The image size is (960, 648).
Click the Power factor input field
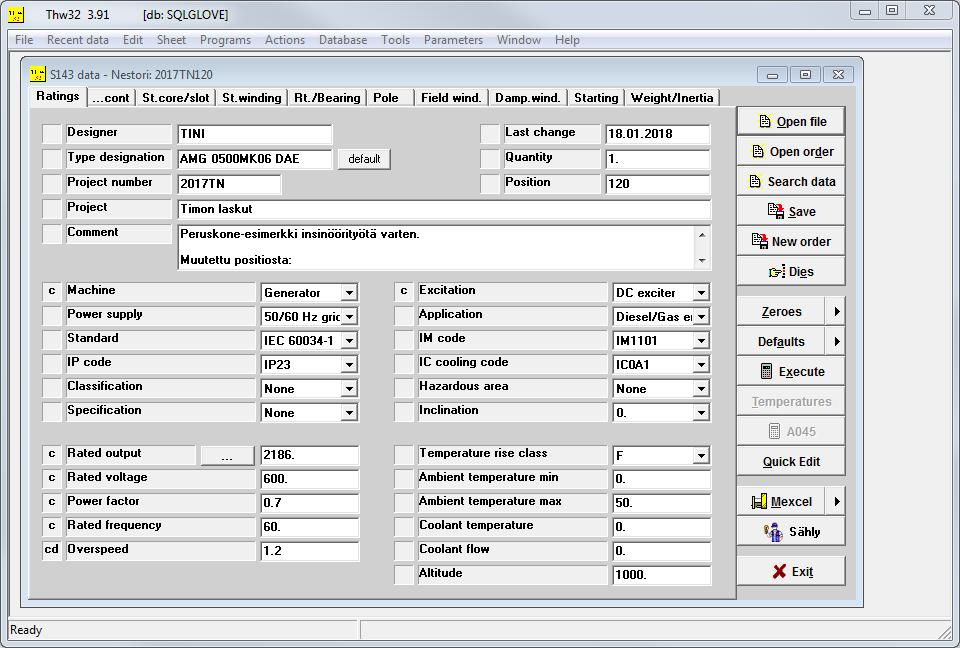310,503
